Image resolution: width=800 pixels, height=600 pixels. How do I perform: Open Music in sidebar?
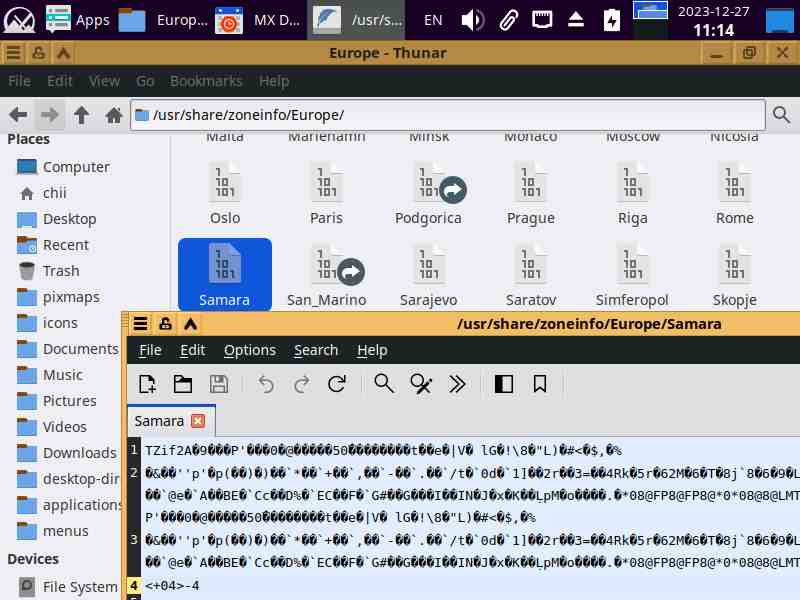point(50,375)
